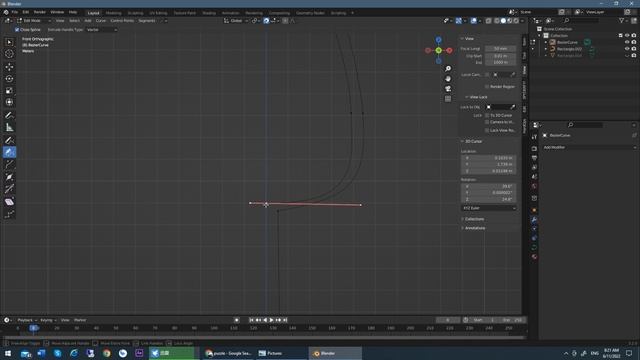The height and width of the screenshot is (360, 640).
Task: Expand the BezierCurve outliner item
Action: (x=546, y=42)
